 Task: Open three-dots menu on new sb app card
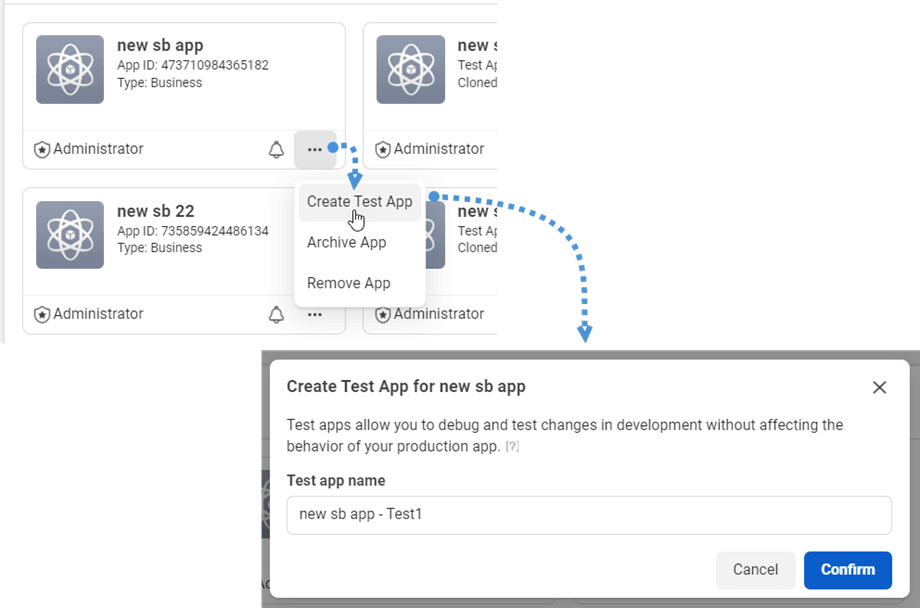315,150
